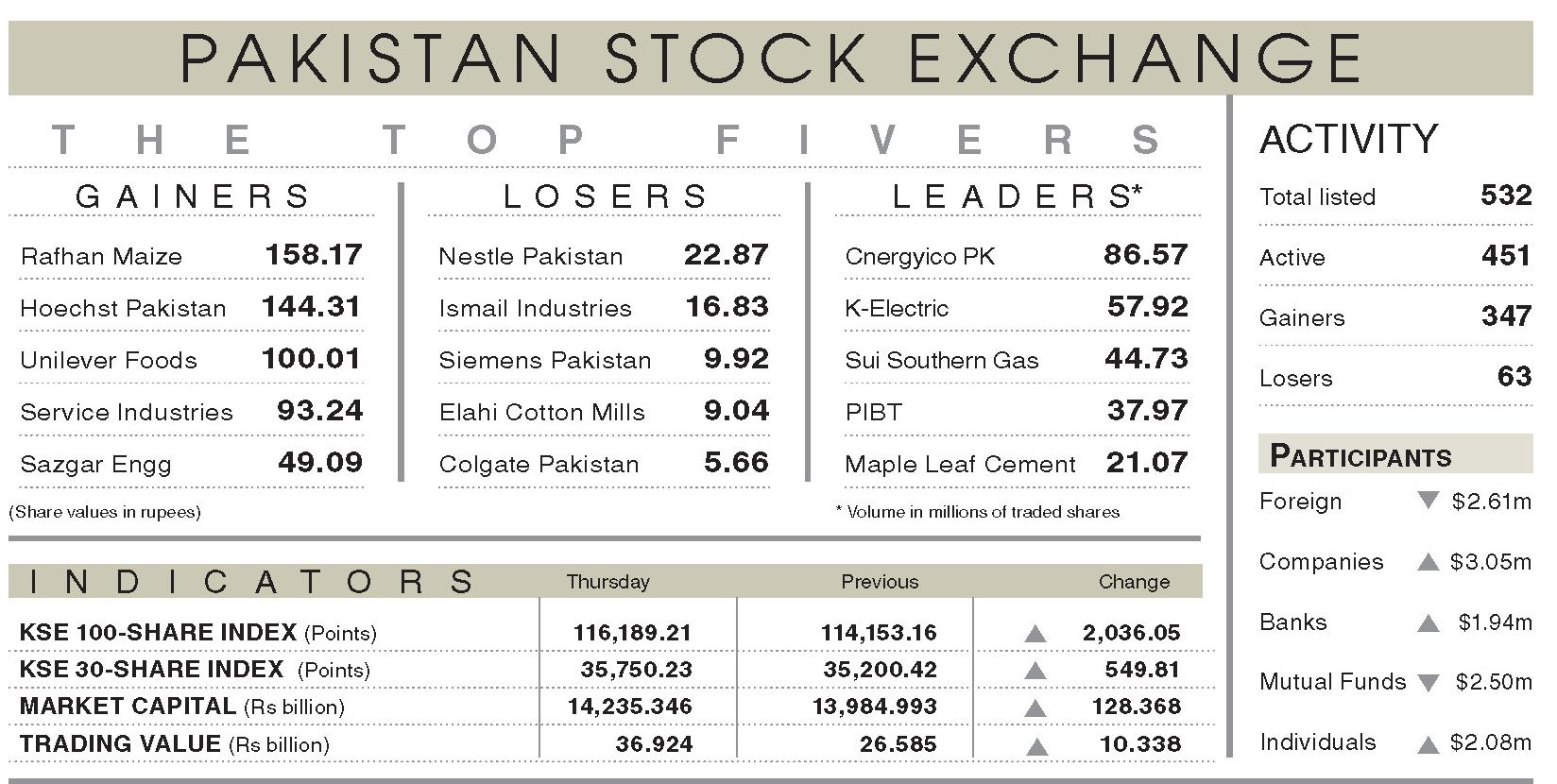Click the down triangle beside Foreign
Viewport: 1557px width, 784px height.
[1428, 501]
